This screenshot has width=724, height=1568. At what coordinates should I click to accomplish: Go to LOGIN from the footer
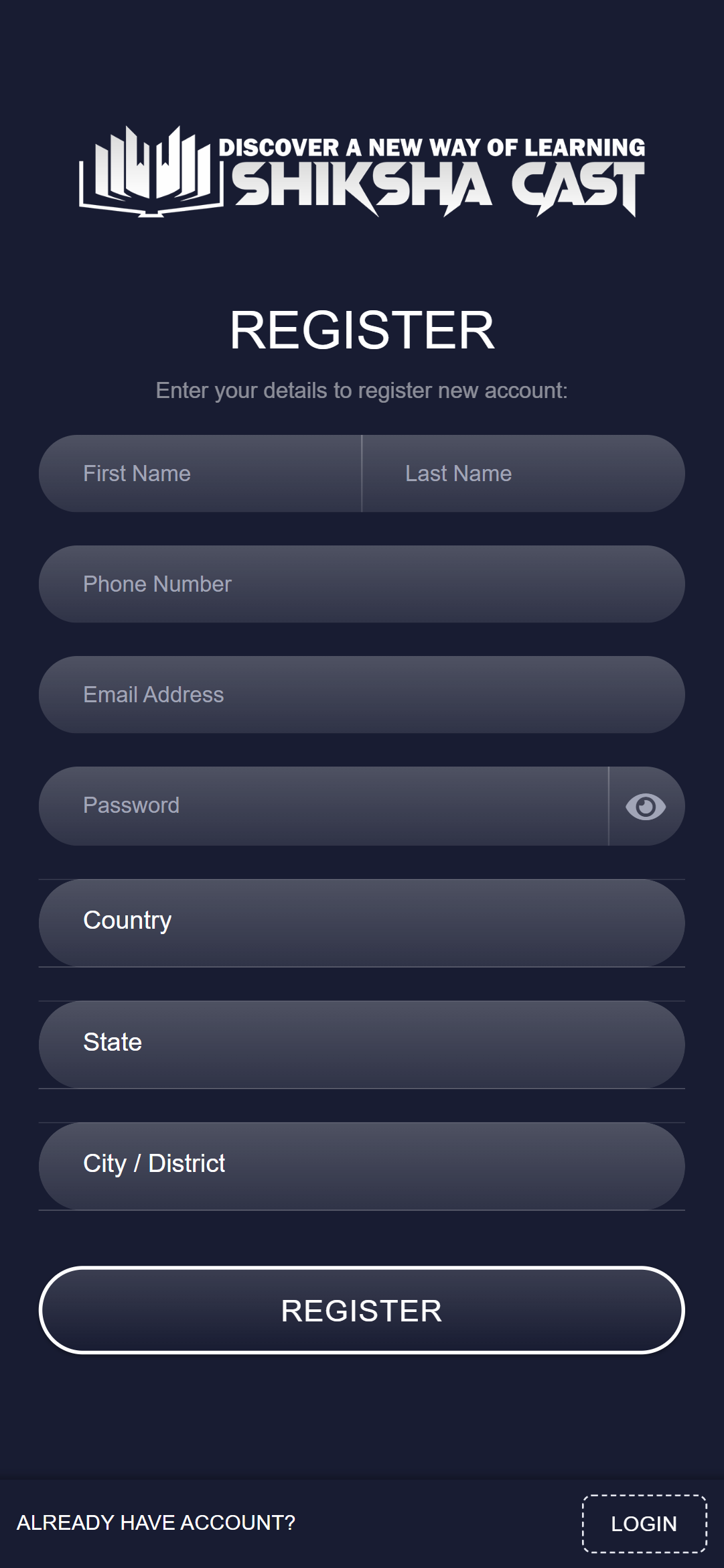pos(644,1524)
